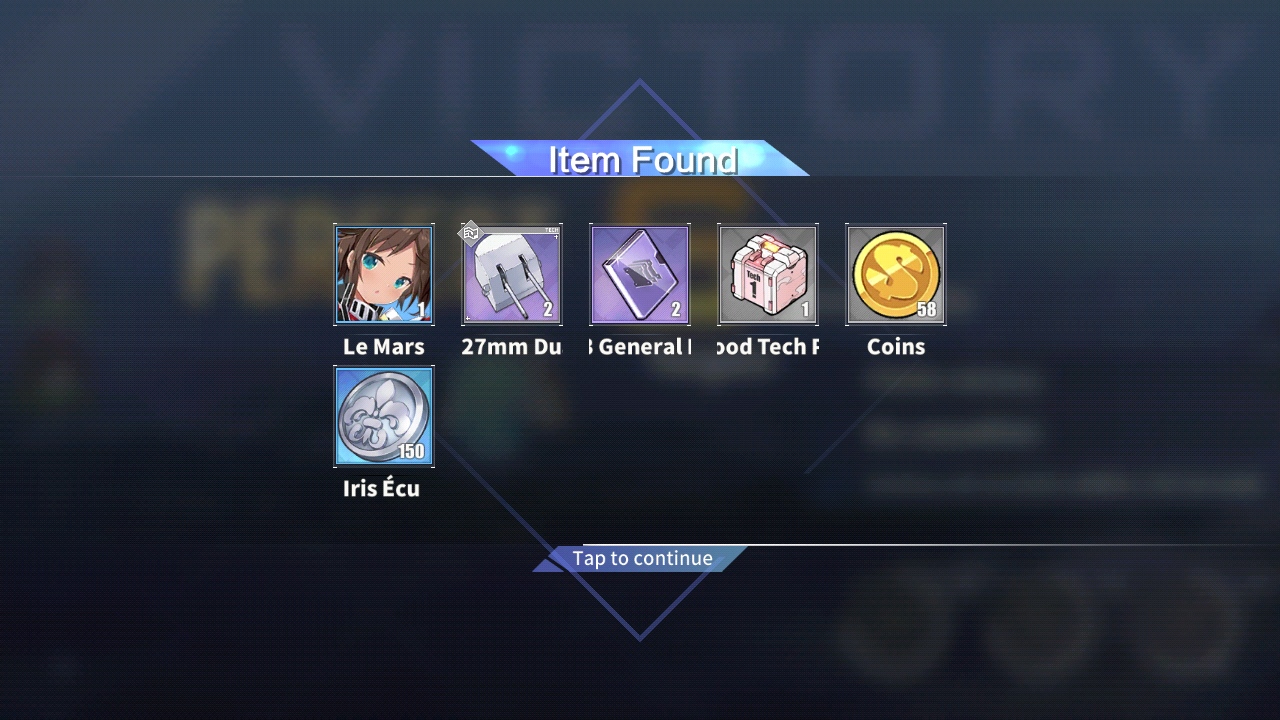Image resolution: width=1280 pixels, height=720 pixels.
Task: Tap the "27mm Du" item label
Action: pos(512,347)
